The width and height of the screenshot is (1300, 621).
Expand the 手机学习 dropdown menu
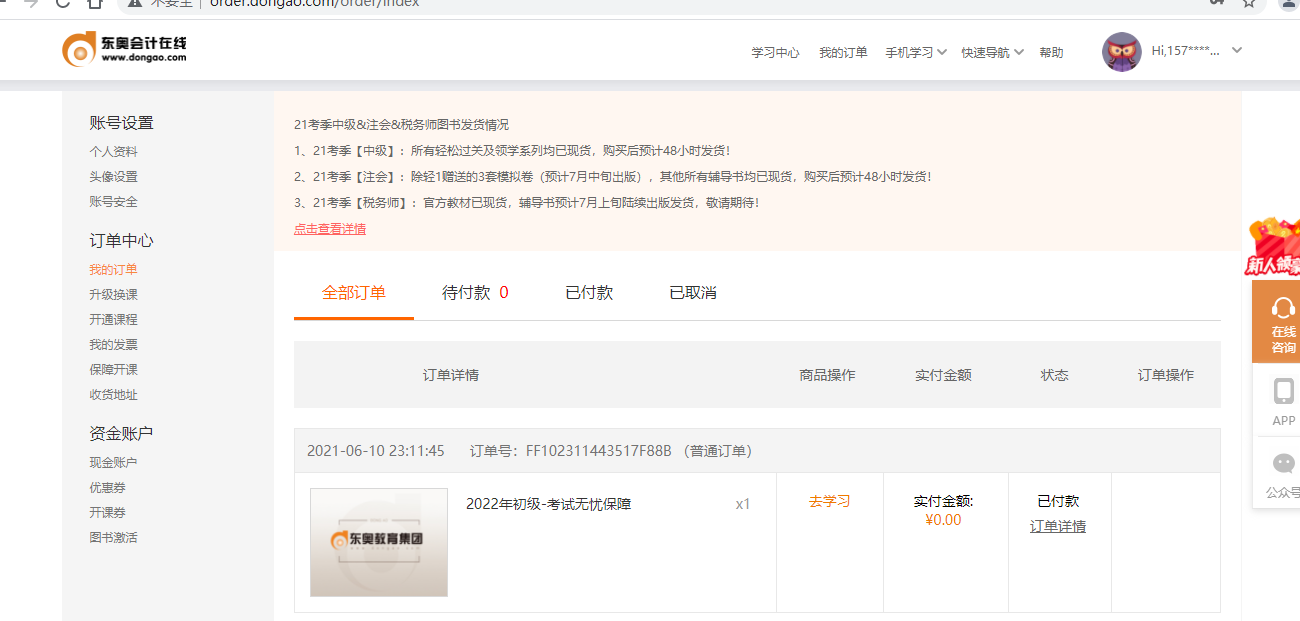click(x=915, y=52)
